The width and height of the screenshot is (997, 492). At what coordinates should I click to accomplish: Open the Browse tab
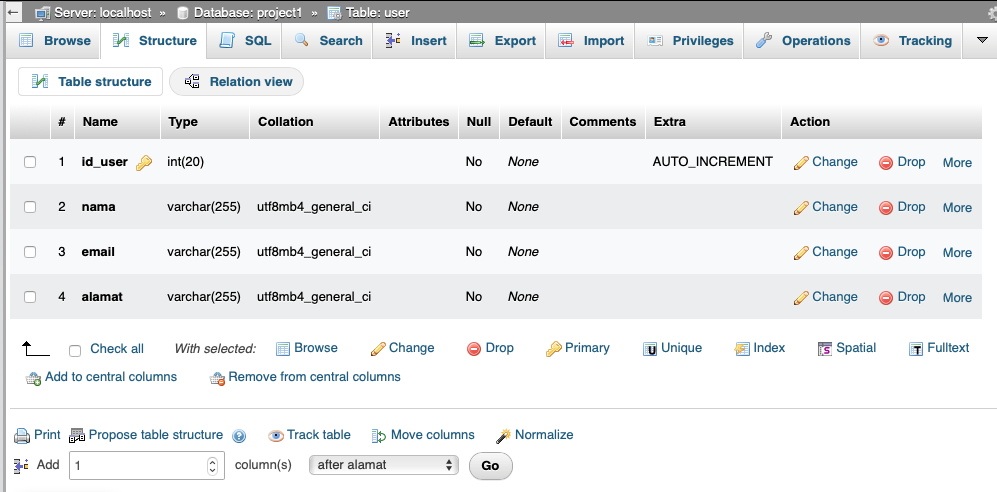pyautogui.click(x=55, y=41)
